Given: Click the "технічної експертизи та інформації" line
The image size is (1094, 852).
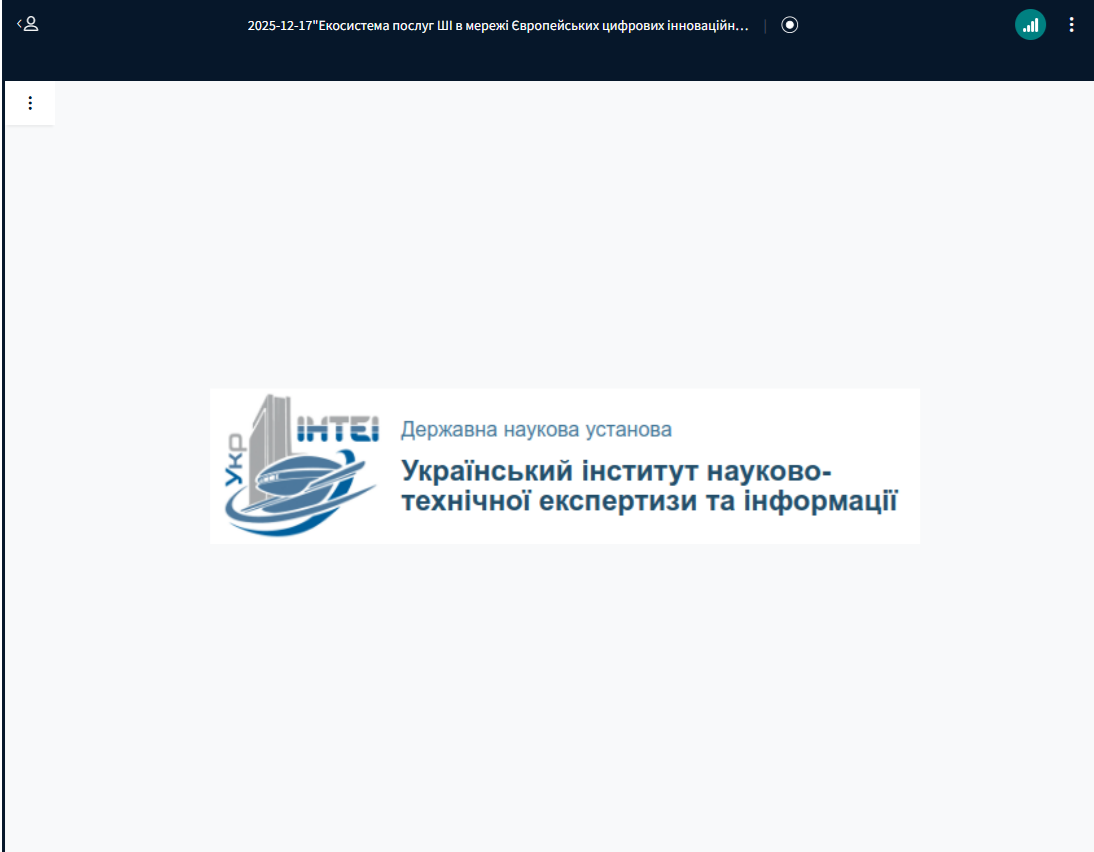Looking at the screenshot, I should (648, 500).
